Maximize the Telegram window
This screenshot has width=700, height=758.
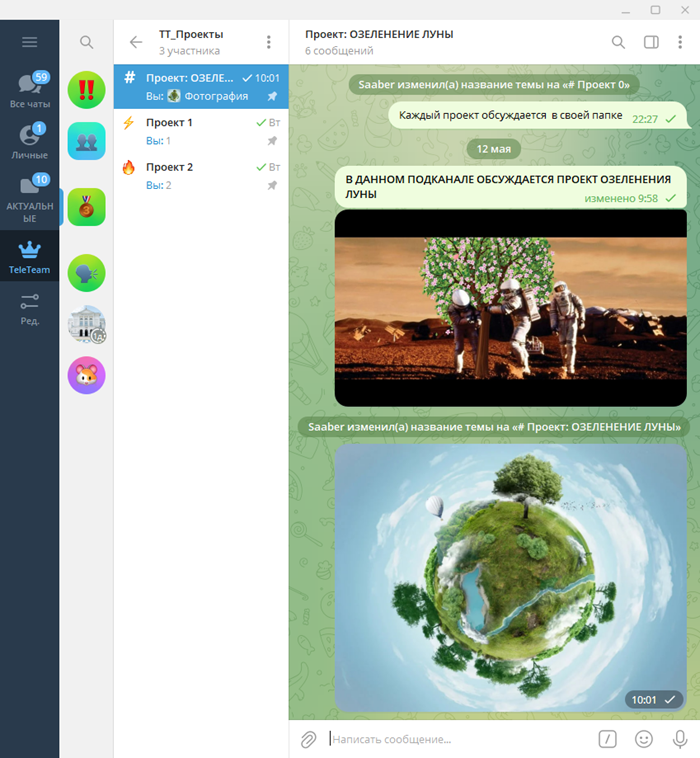[x=656, y=10]
